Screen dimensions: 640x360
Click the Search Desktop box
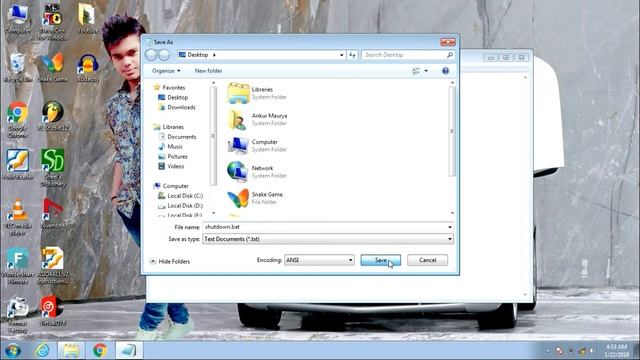408,55
